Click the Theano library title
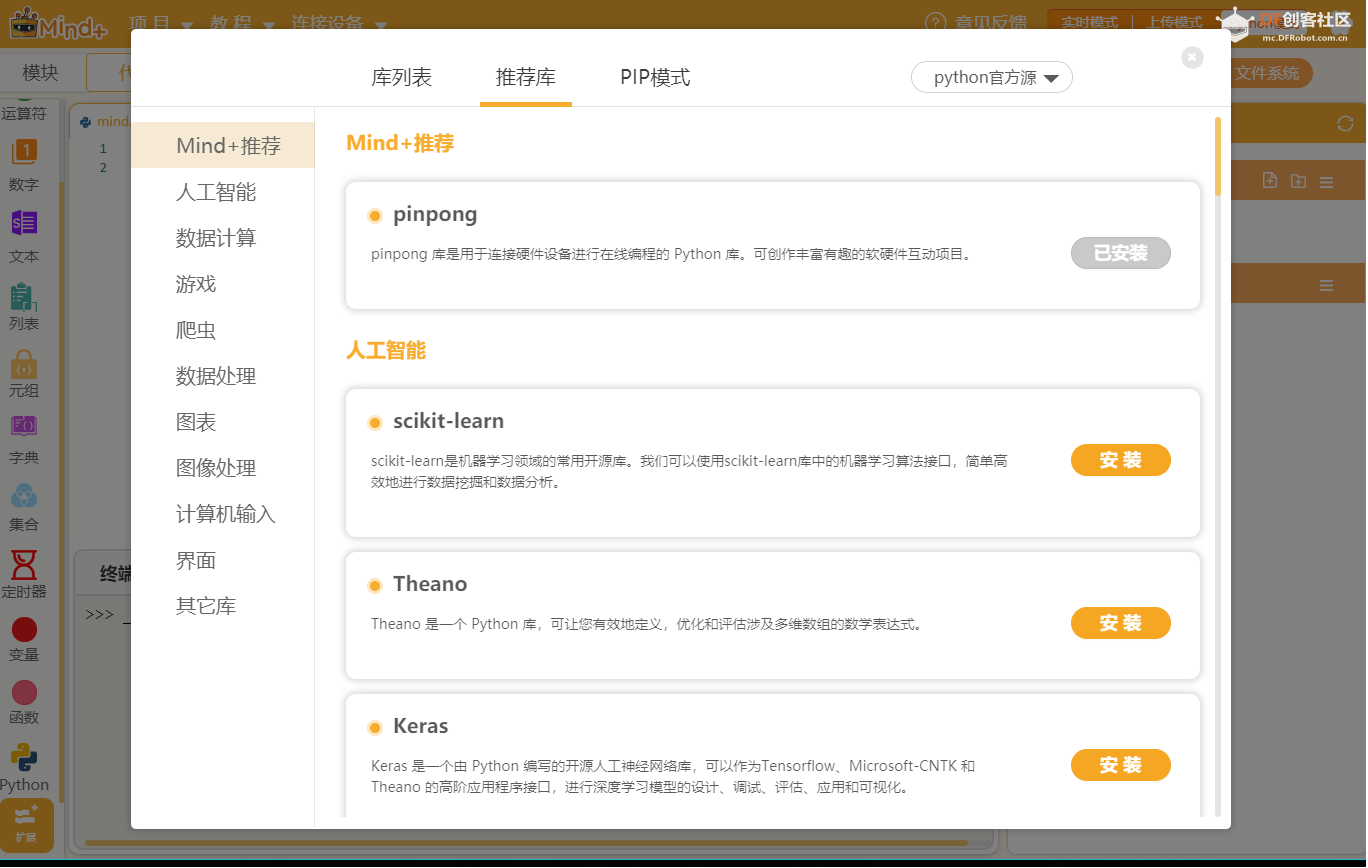The height and width of the screenshot is (868, 1368). [430, 584]
